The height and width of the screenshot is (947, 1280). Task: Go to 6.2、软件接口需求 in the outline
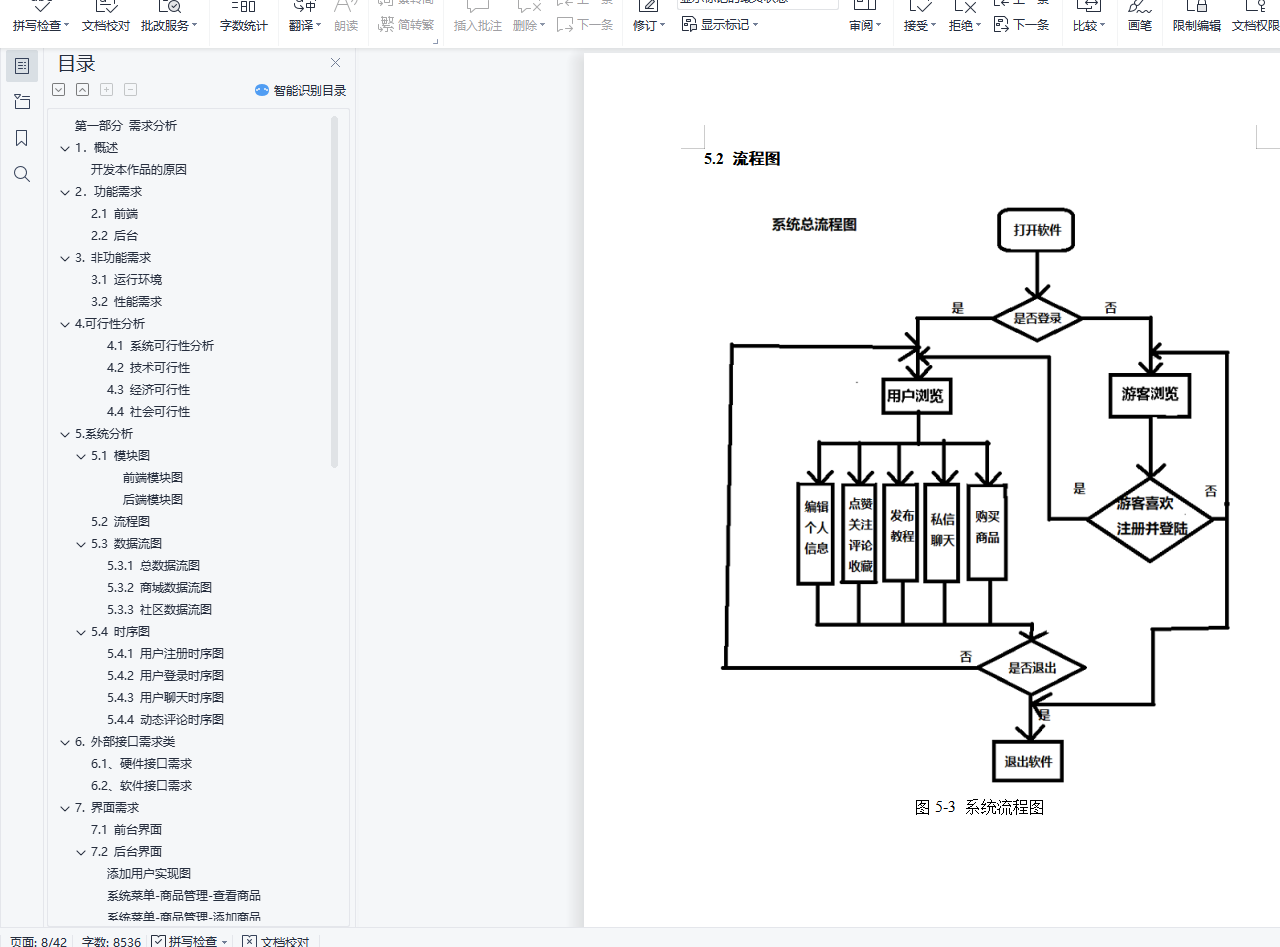click(142, 786)
